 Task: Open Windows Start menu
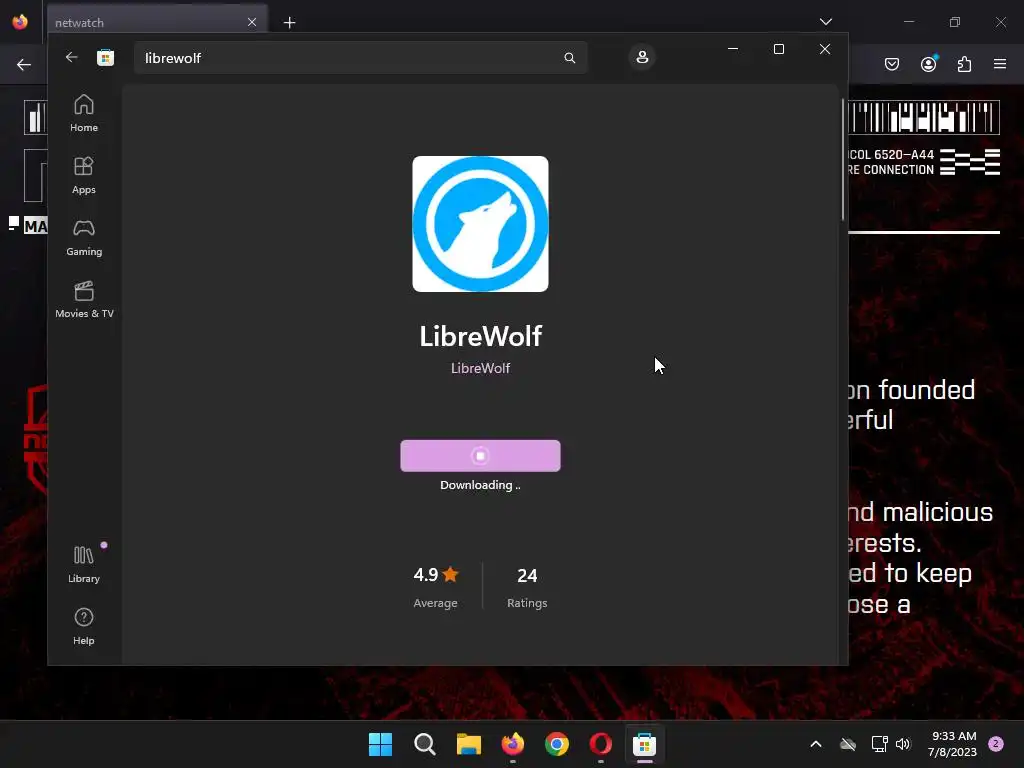click(x=380, y=744)
